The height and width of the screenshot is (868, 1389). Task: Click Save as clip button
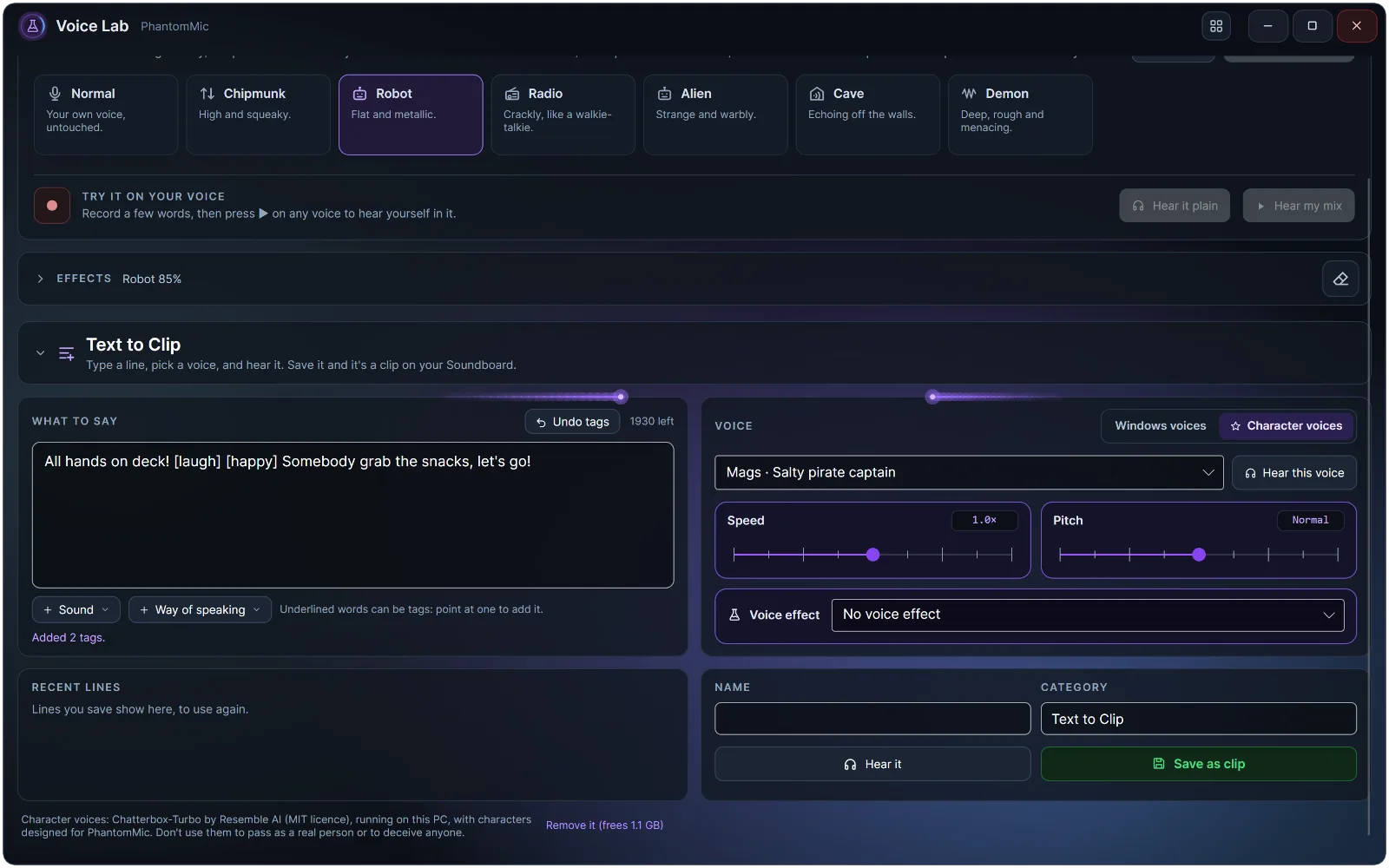1199,765
